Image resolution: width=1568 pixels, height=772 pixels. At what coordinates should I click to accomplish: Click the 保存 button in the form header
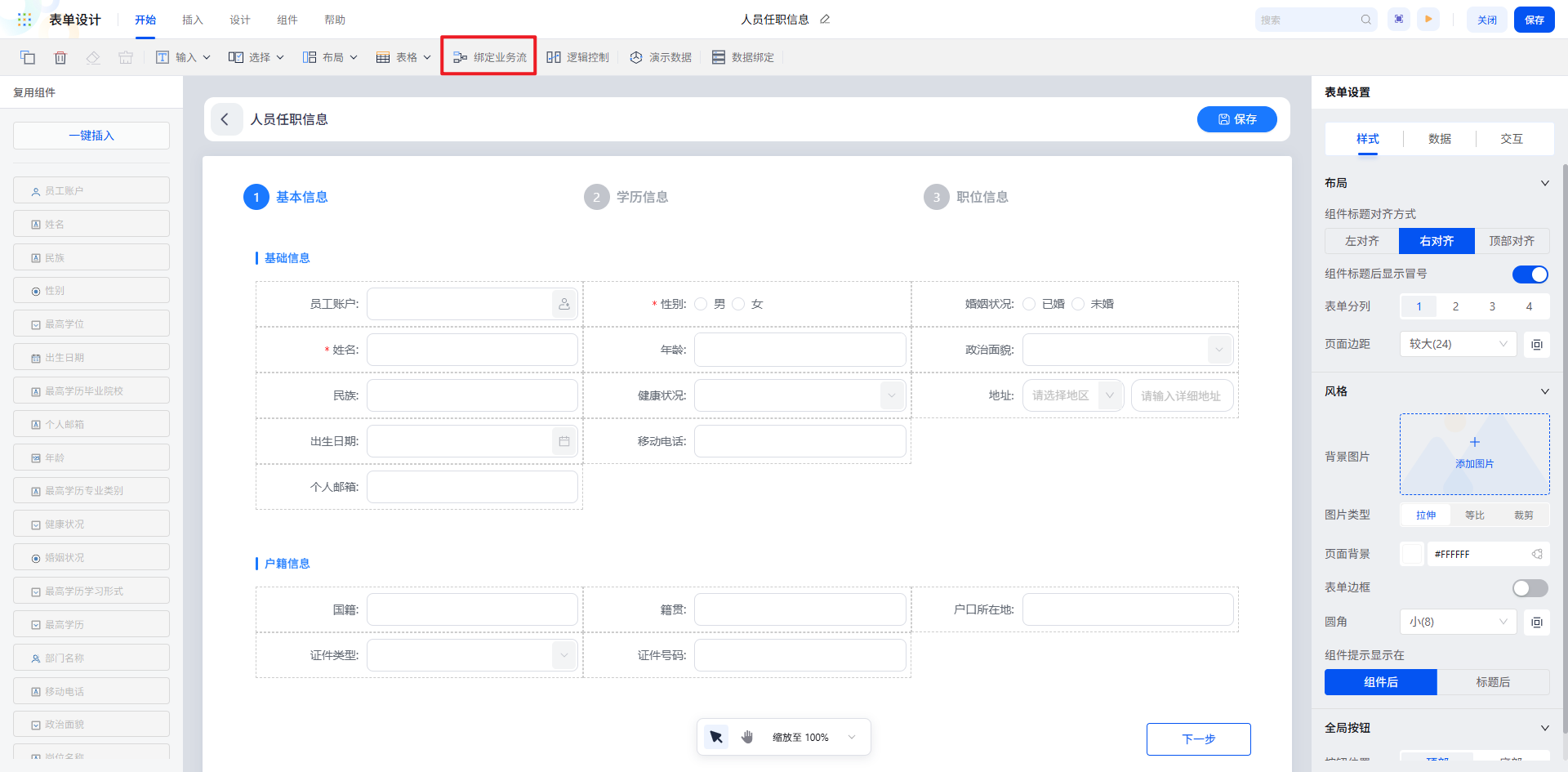[1237, 119]
